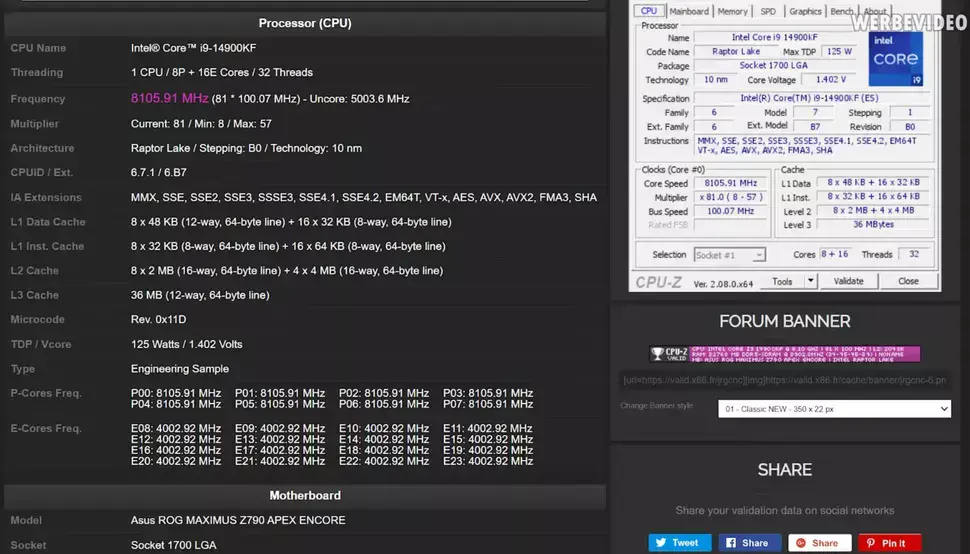
Task: Click the L1 Inst. Cache value
Action: [288, 246]
